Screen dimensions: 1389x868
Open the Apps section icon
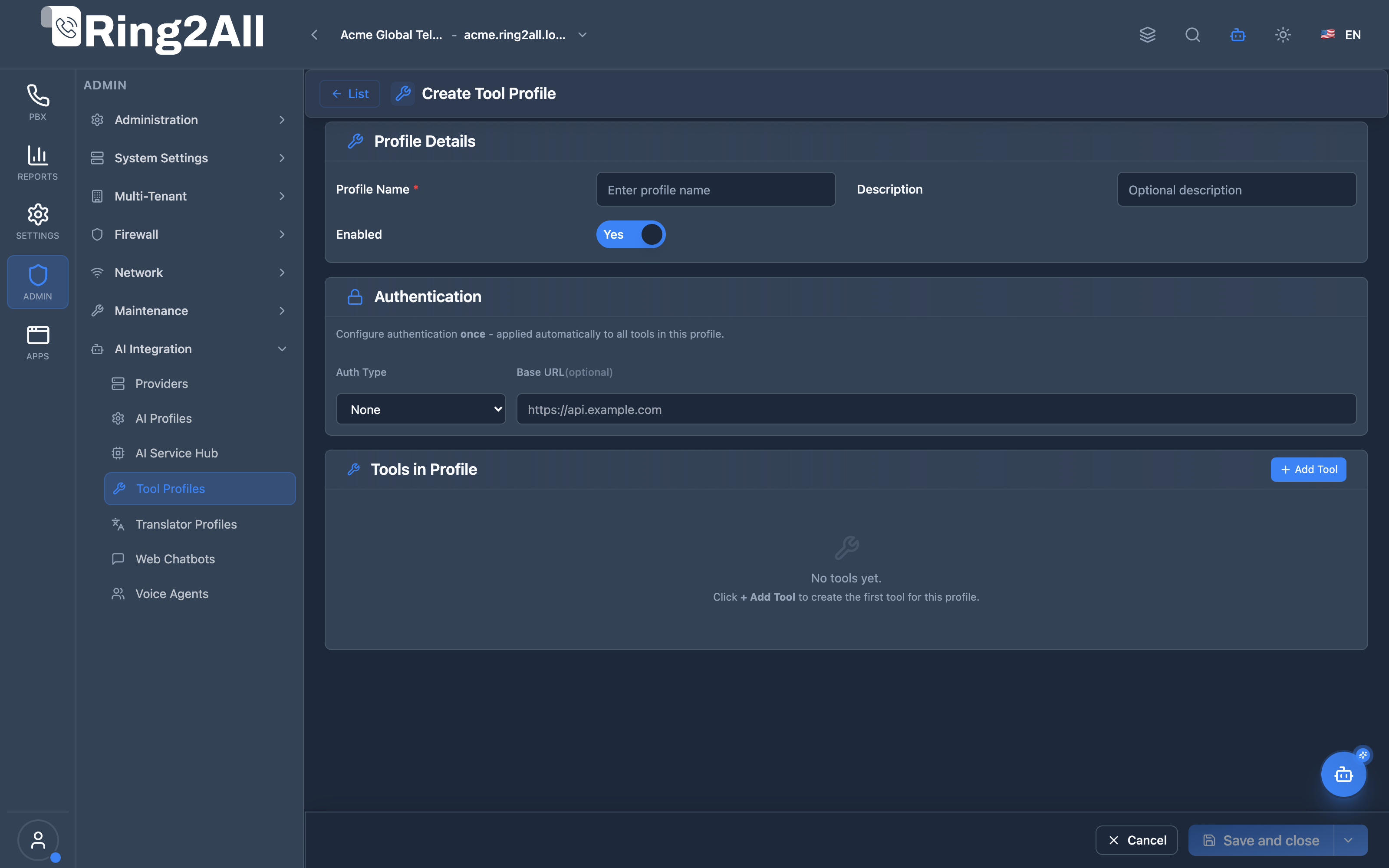(37, 342)
